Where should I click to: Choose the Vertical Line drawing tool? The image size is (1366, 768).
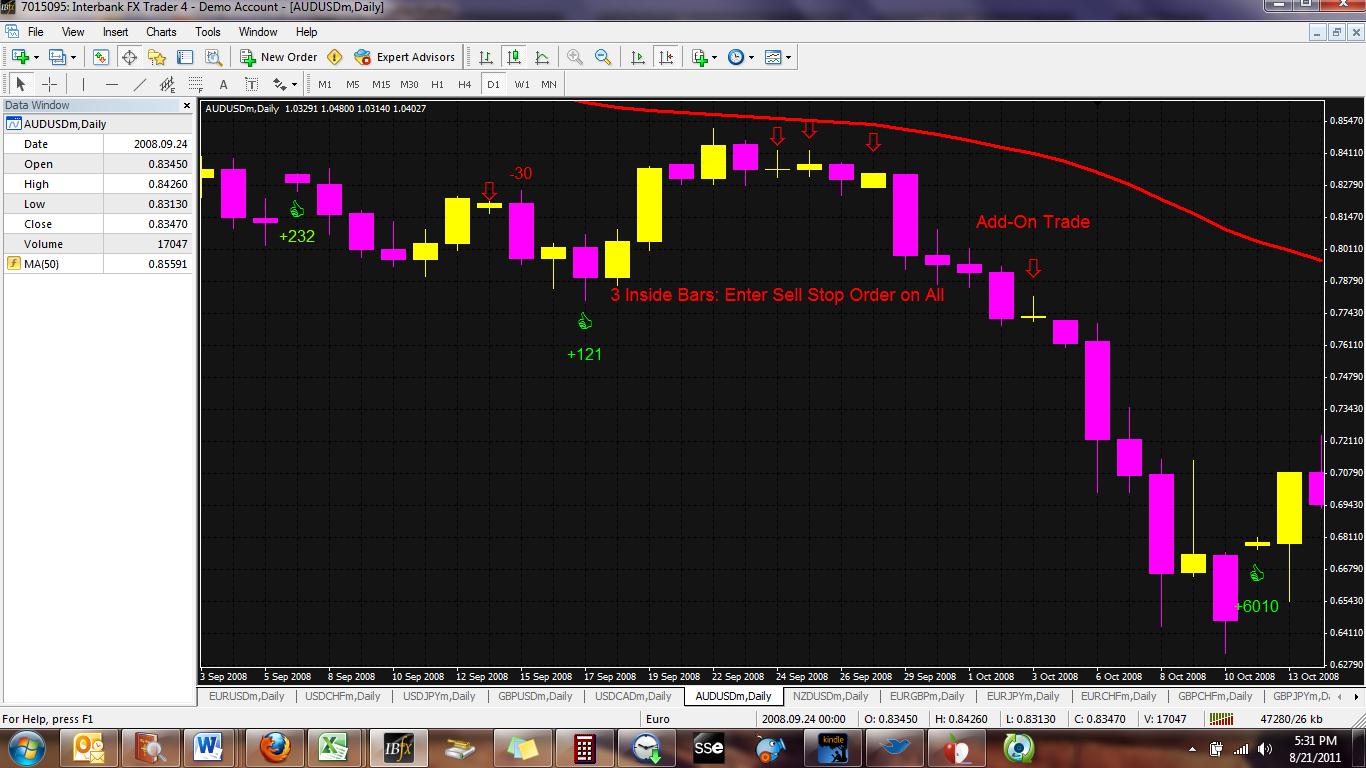(83, 84)
